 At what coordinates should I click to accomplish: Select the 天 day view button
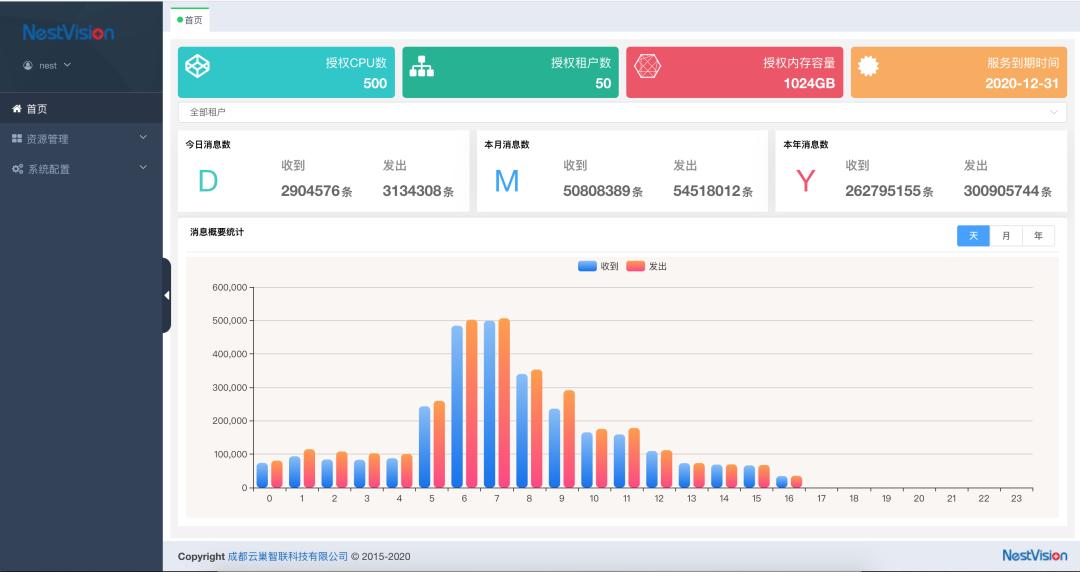click(x=973, y=236)
